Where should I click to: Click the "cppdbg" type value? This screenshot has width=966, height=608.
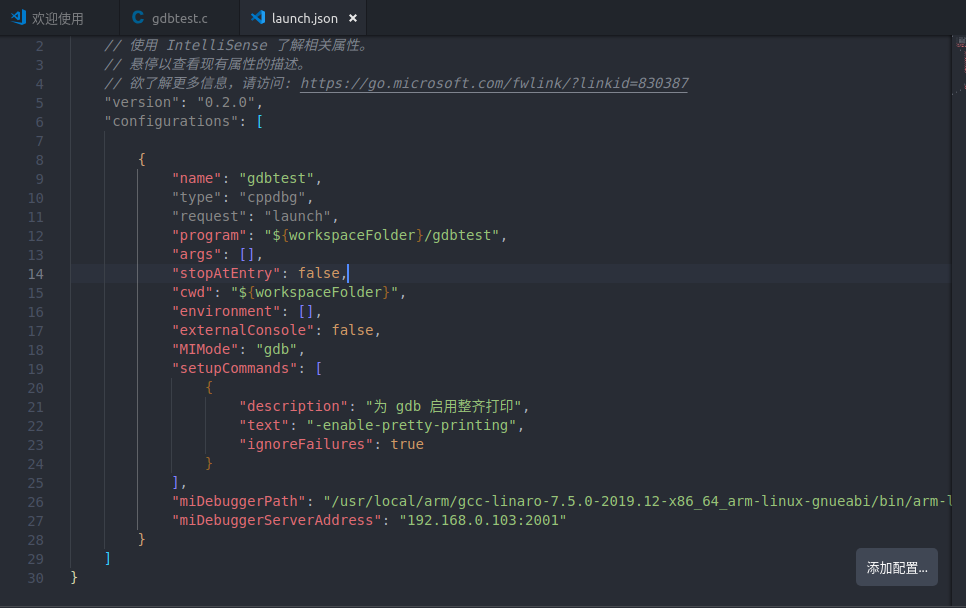(272, 198)
